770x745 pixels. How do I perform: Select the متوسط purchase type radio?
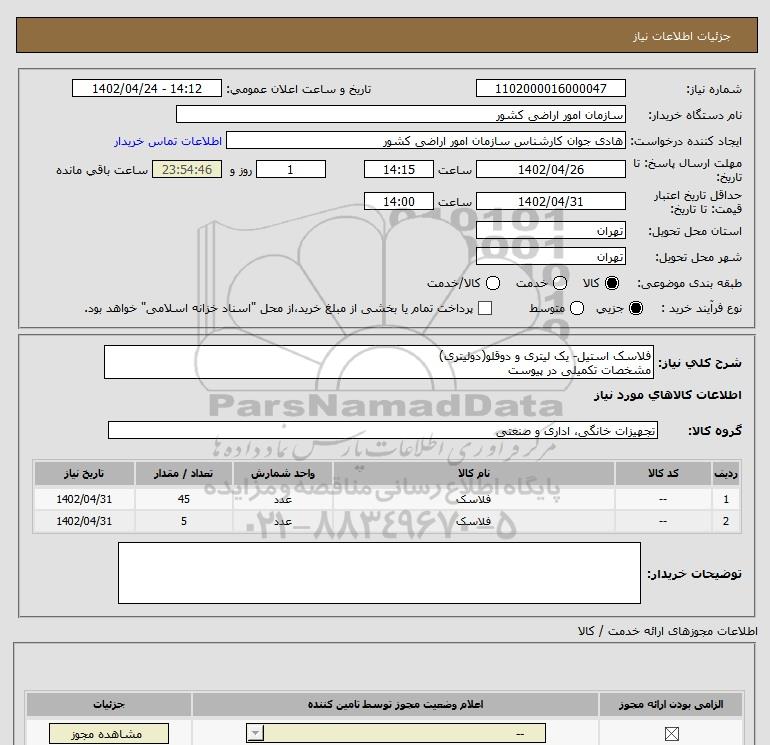tap(577, 308)
